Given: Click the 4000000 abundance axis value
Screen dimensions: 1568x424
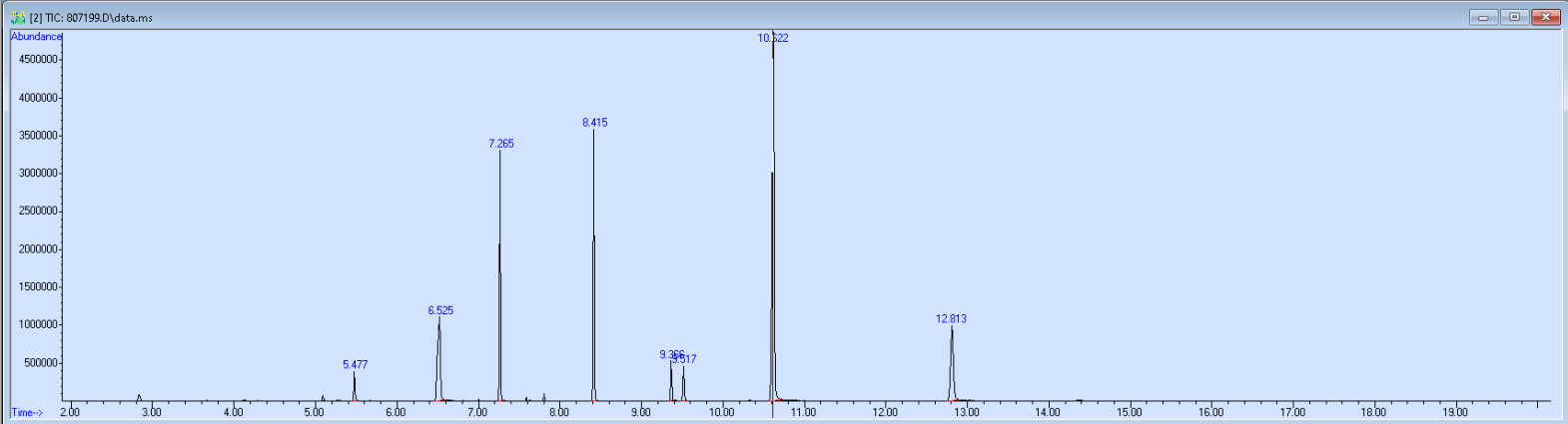Looking at the screenshot, I should 38,98.
